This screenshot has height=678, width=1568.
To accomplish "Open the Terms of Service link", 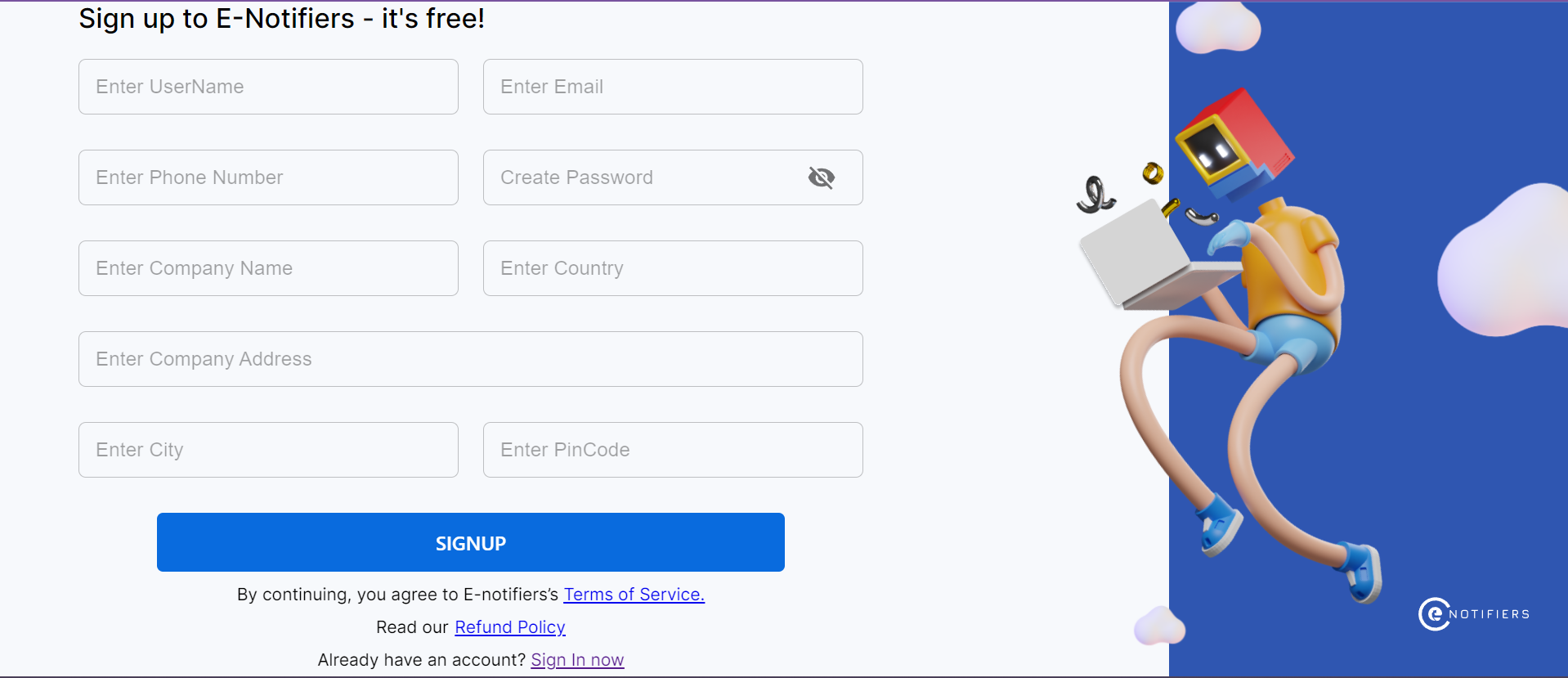I will point(634,595).
